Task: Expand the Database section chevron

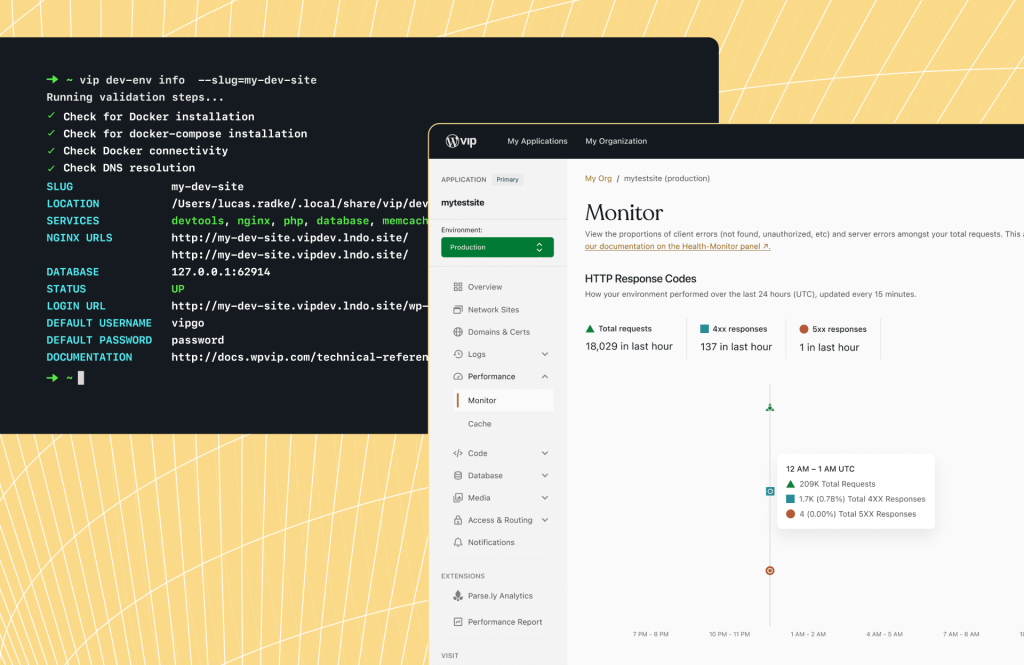Action: [x=545, y=476]
